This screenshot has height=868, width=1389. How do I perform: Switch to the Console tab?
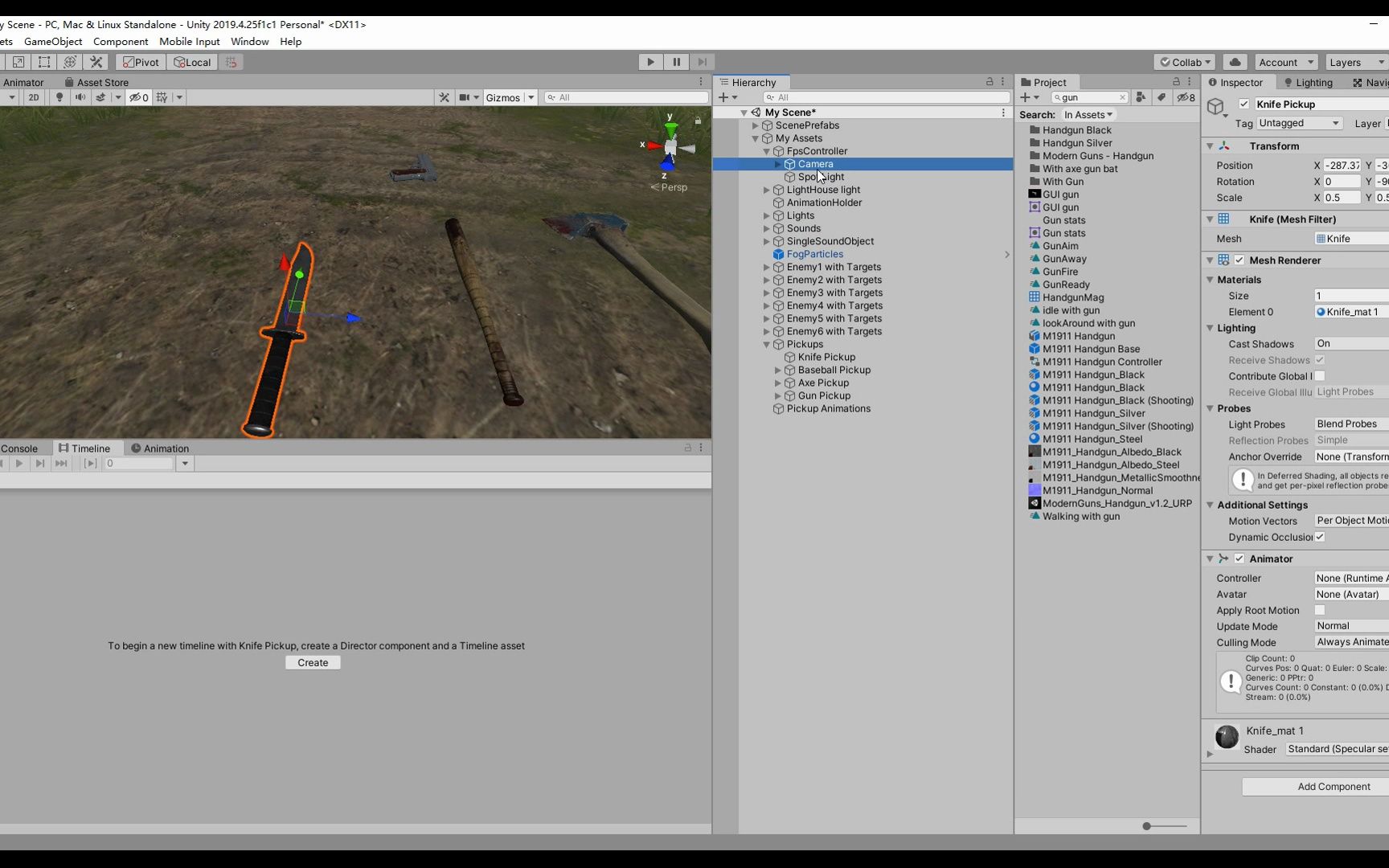click(19, 448)
